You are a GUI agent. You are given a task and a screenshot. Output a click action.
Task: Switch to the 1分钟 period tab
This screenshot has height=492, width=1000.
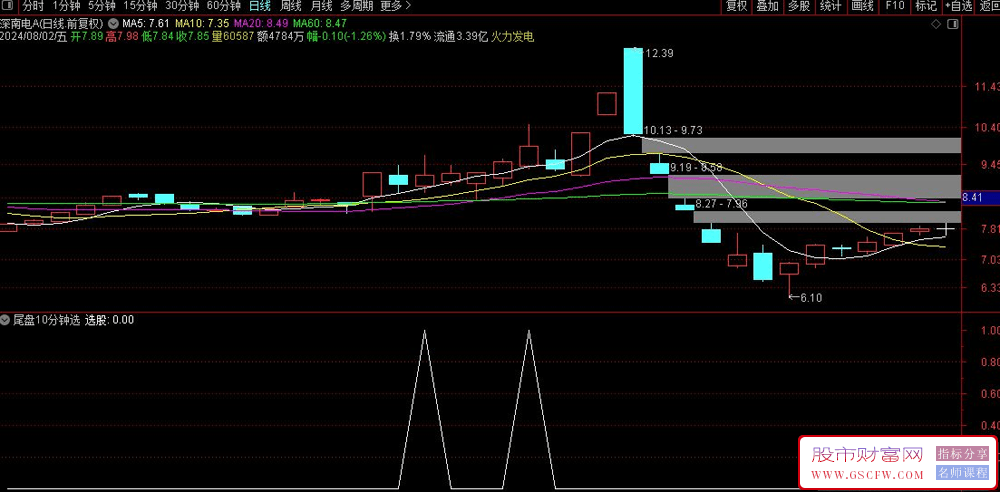[x=66, y=6]
